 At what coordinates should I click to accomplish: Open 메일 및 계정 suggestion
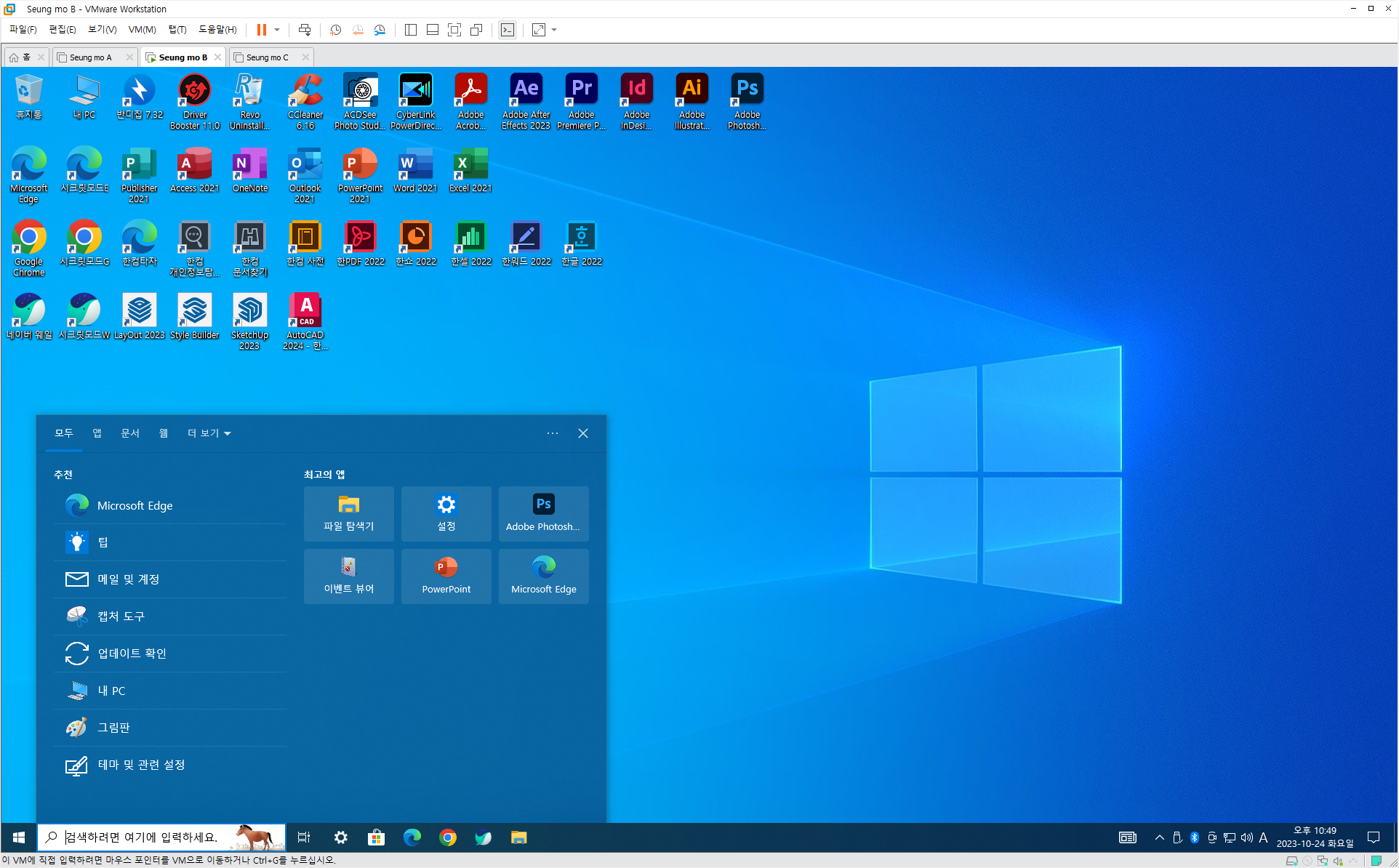click(169, 579)
